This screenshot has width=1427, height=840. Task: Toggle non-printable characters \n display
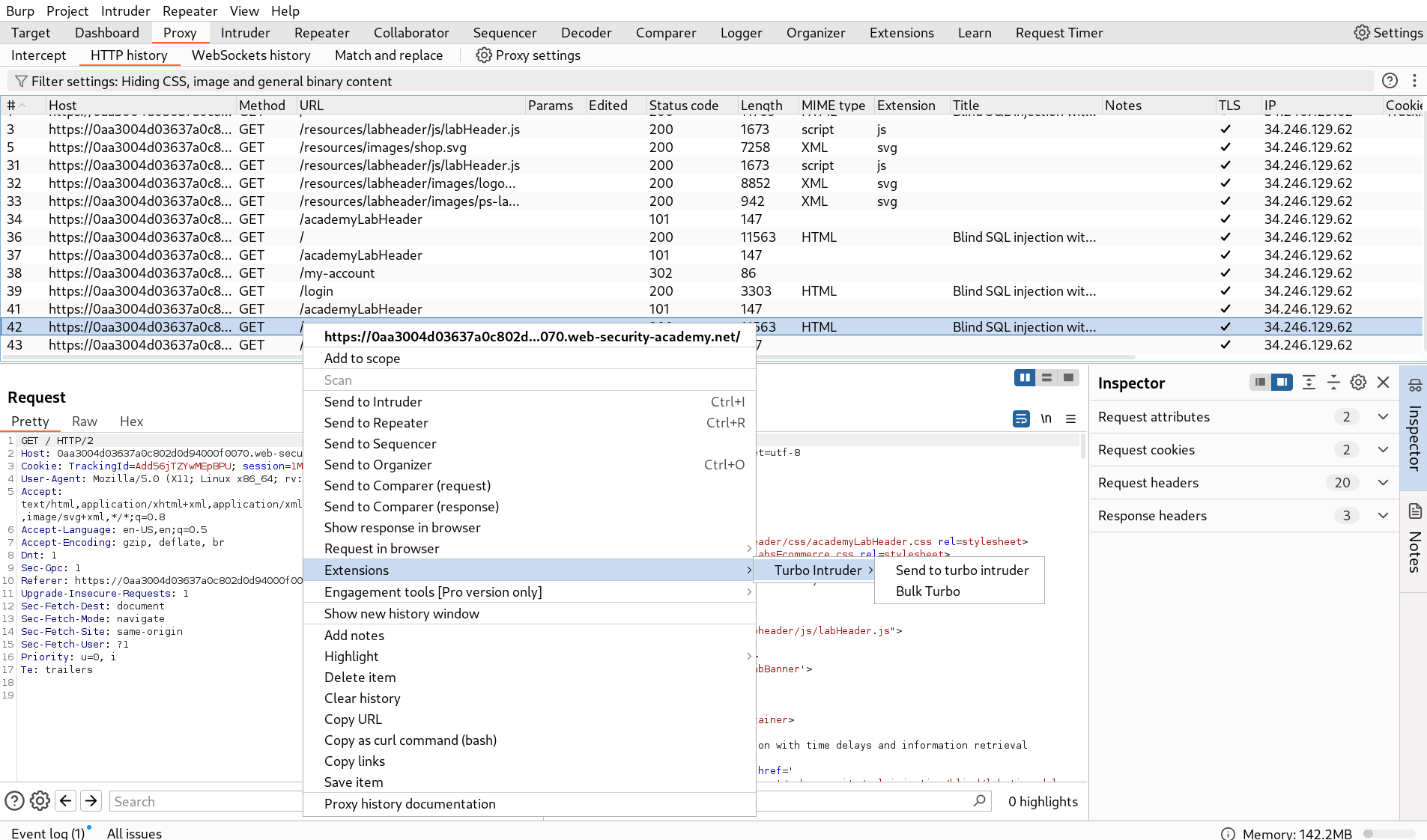(x=1046, y=419)
